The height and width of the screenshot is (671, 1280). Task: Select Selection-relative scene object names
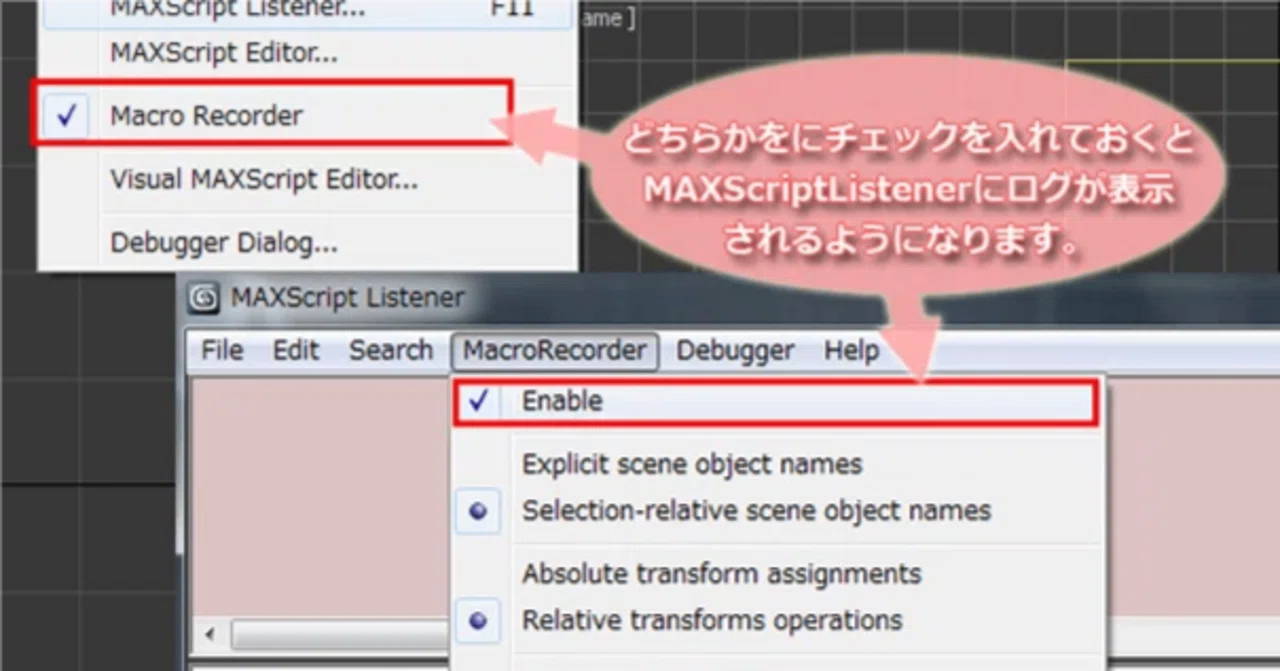[778, 511]
